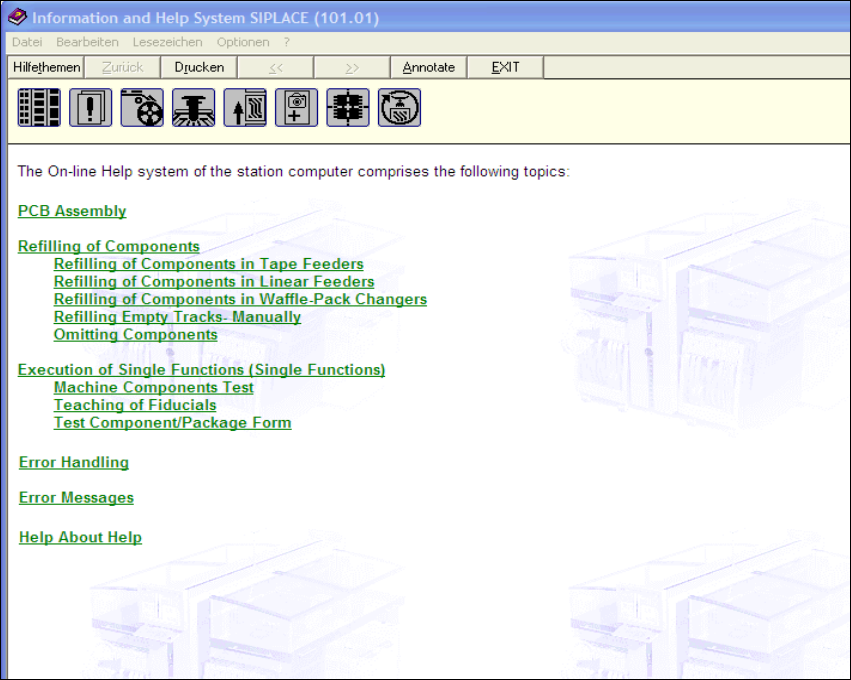
Task: Open Refilling Empty Tracks- Manually link
Action: coord(177,317)
